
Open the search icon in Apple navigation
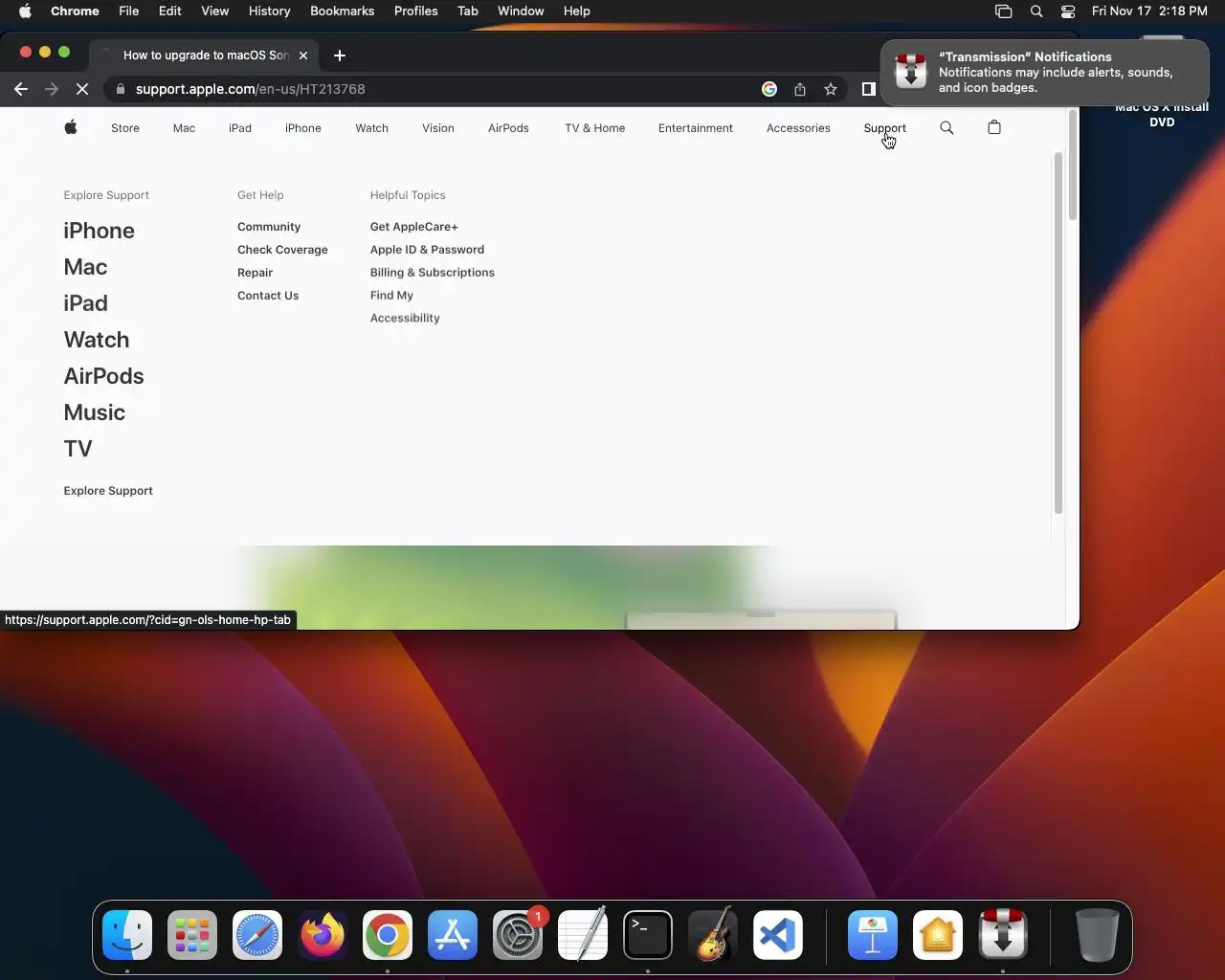[x=947, y=127]
